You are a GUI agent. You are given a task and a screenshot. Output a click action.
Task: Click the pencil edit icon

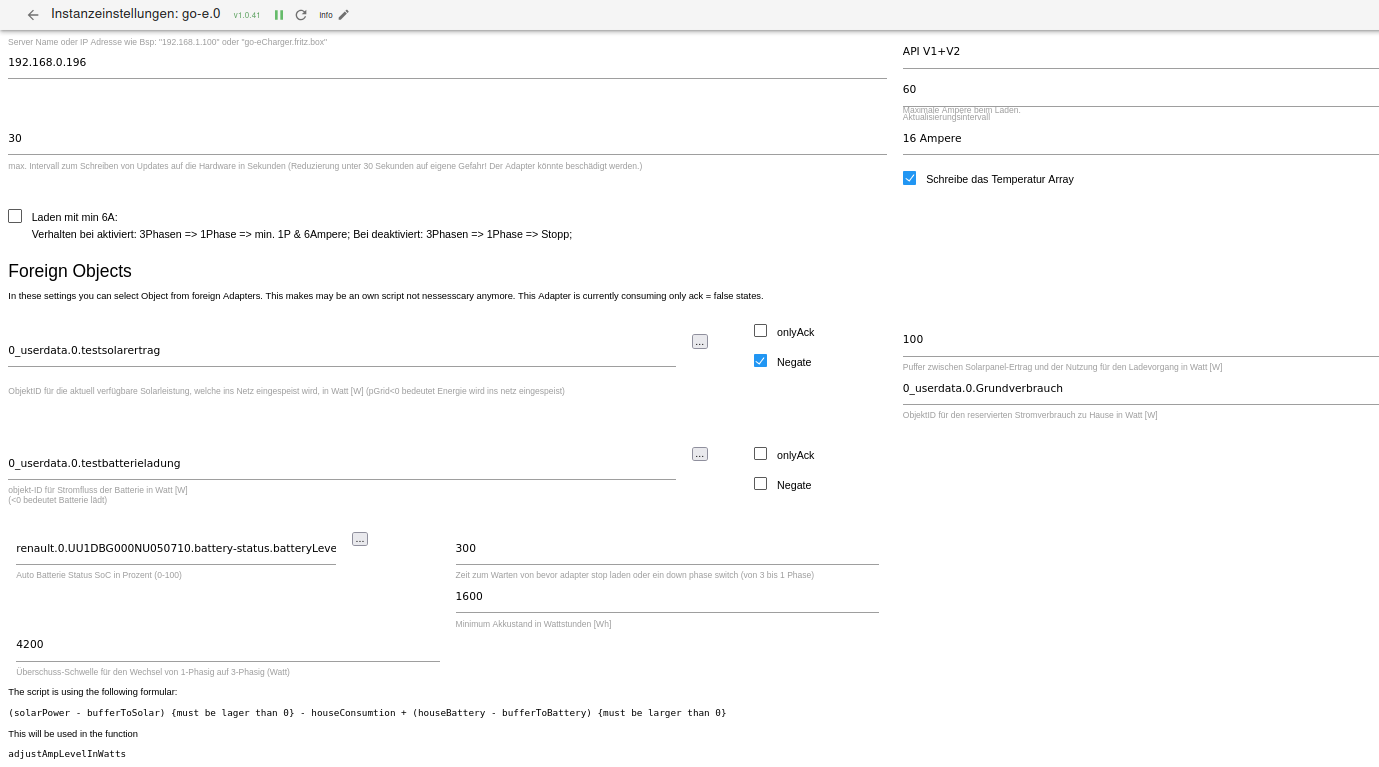pos(344,15)
